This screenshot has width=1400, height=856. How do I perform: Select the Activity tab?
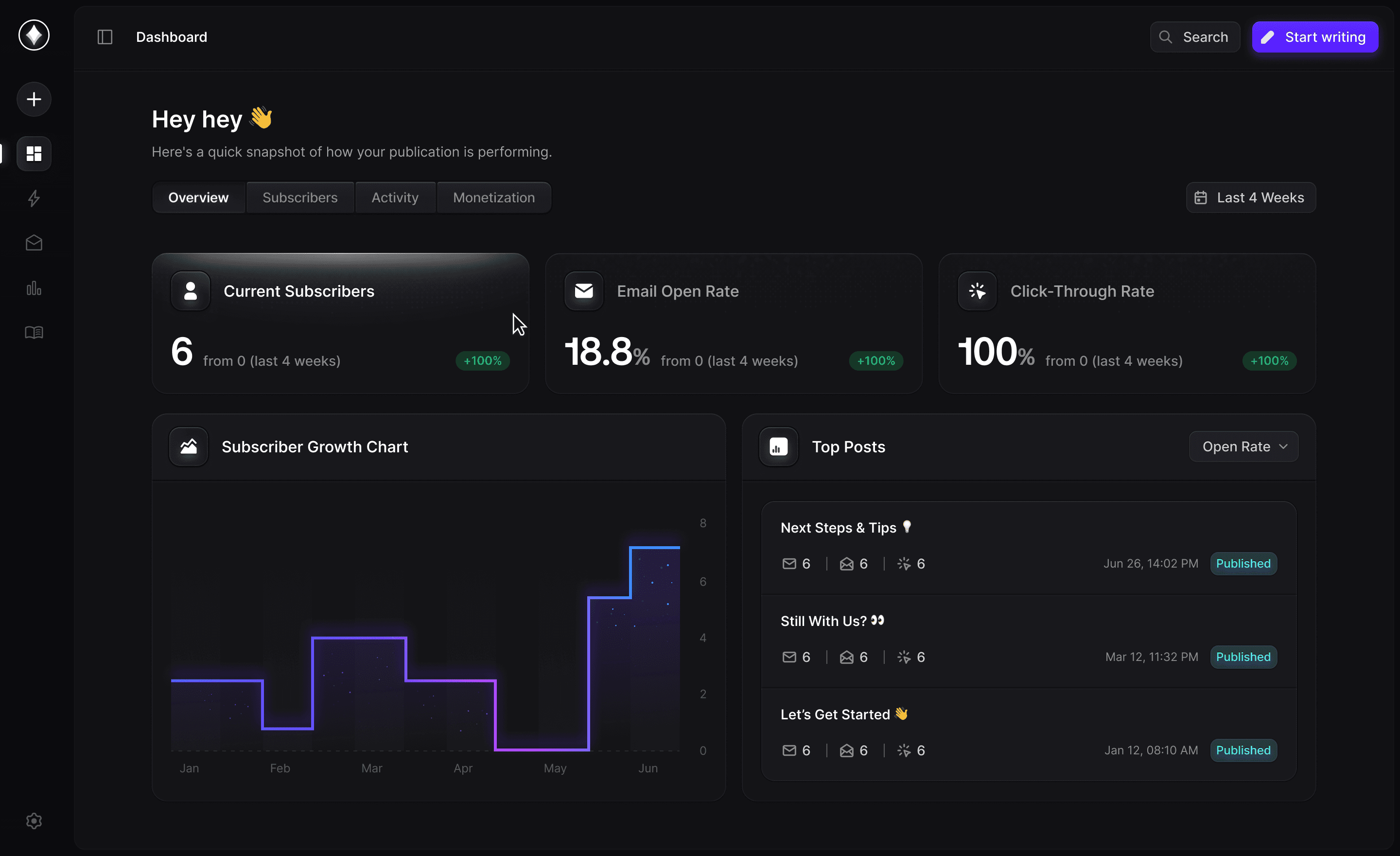[395, 197]
